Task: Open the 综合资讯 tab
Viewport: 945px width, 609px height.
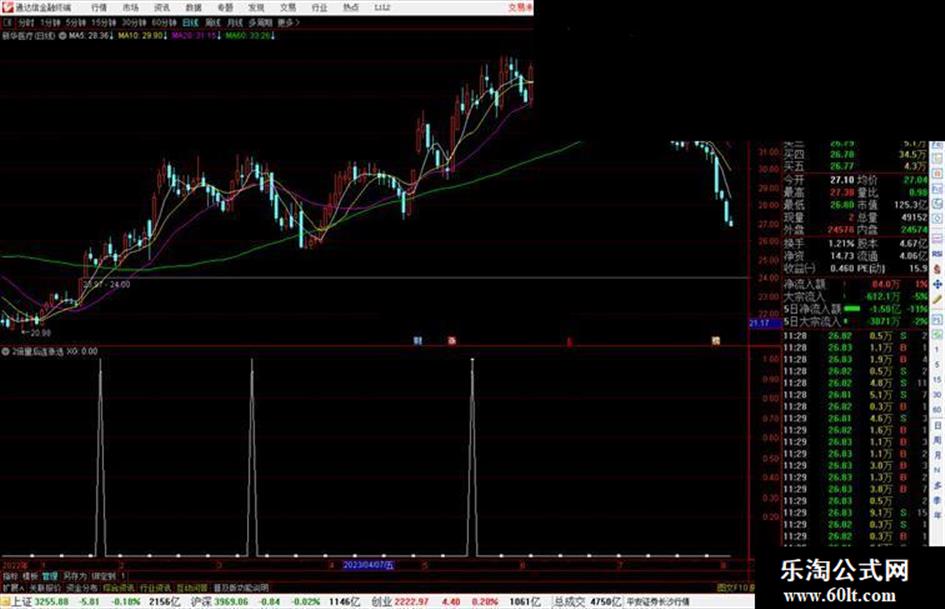Action: tap(119, 587)
